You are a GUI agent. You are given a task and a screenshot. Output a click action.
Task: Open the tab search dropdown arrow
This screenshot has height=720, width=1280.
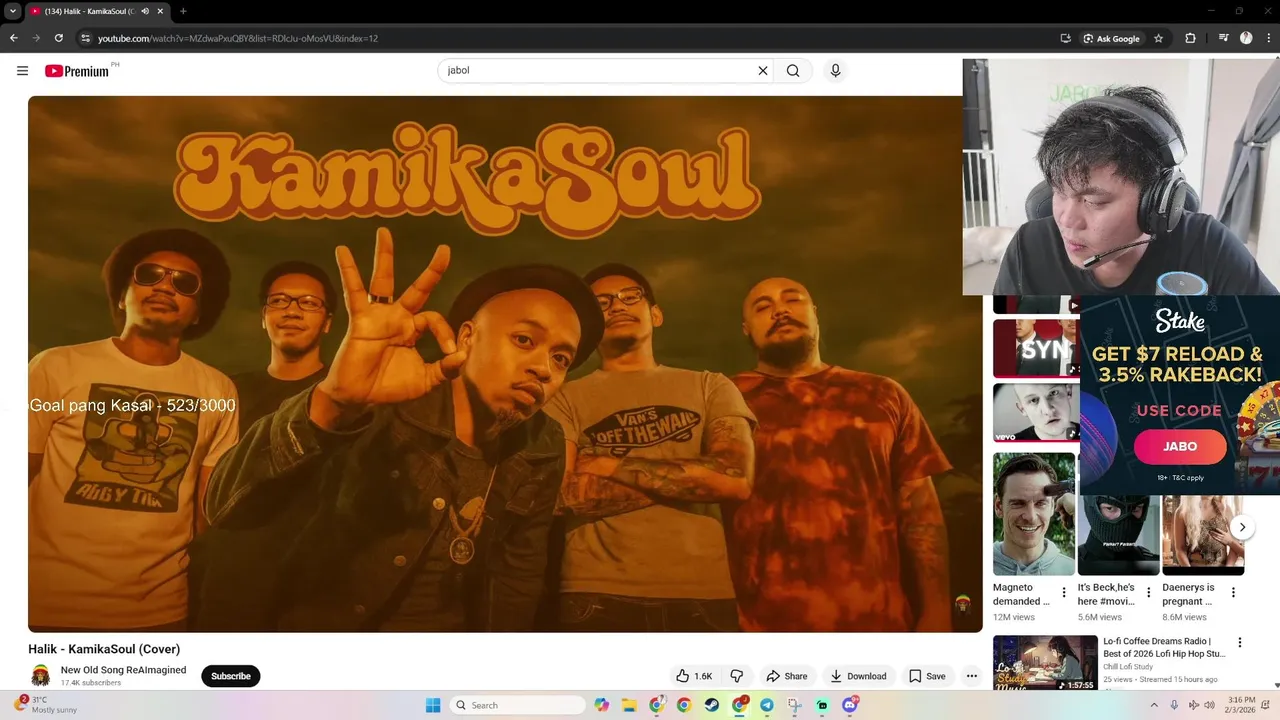pos(12,11)
